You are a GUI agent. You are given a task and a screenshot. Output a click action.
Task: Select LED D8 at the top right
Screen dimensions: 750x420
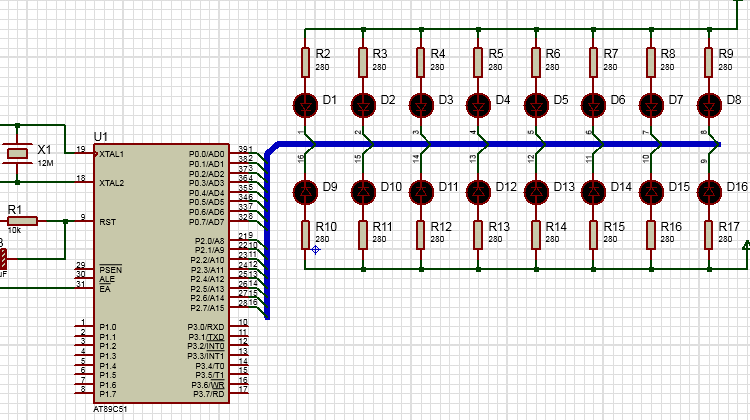pos(709,105)
